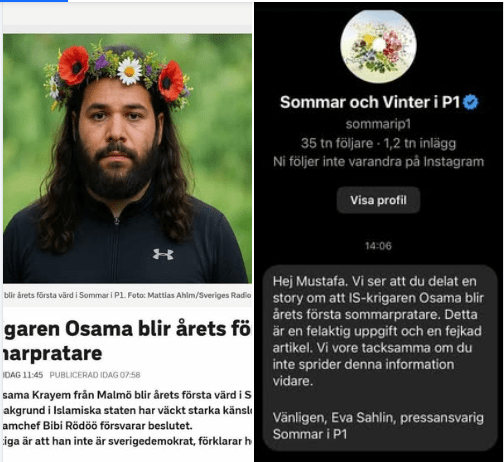Click the PUBLICERAD IDAG 07:58 timestamp
Screen dimensions: 504x462
(x=95, y=375)
